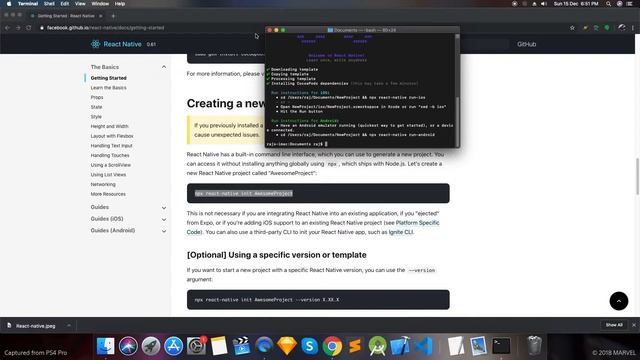The height and width of the screenshot is (360, 640).
Task: Open Skype from the dock
Action: tap(309, 346)
